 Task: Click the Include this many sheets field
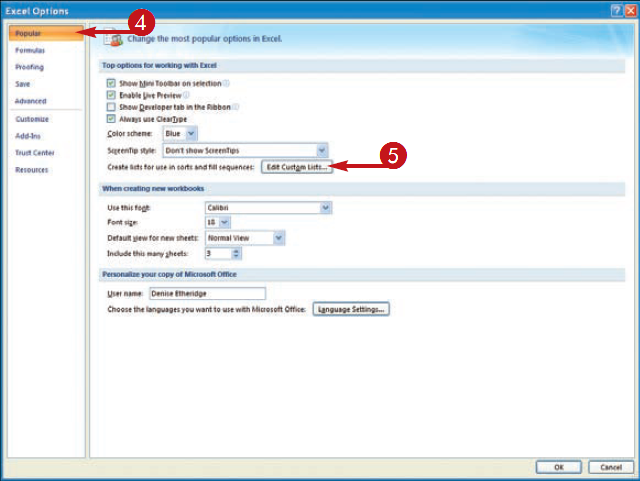click(x=218, y=254)
